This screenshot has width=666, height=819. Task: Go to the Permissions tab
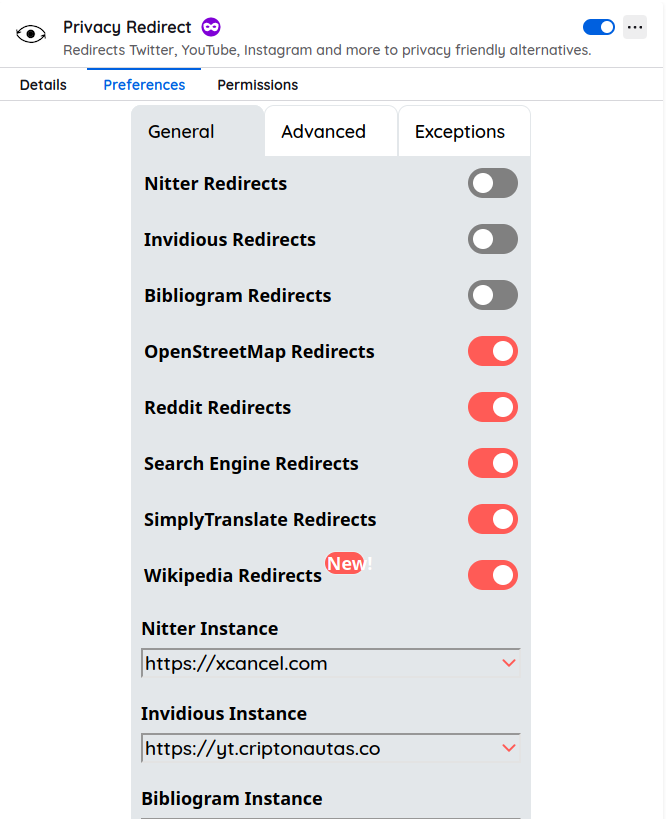257,85
